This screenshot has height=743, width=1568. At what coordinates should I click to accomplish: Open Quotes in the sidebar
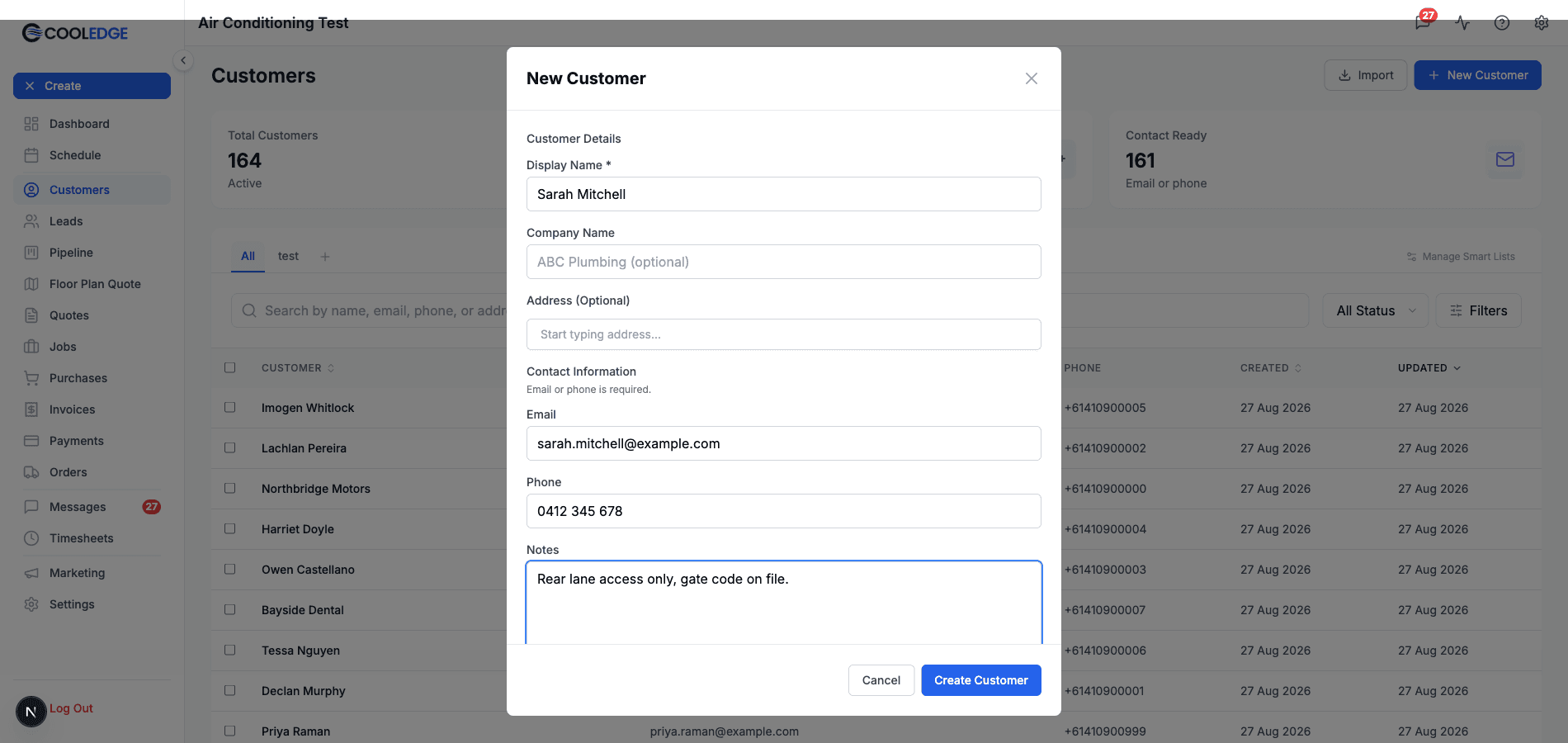(92, 315)
